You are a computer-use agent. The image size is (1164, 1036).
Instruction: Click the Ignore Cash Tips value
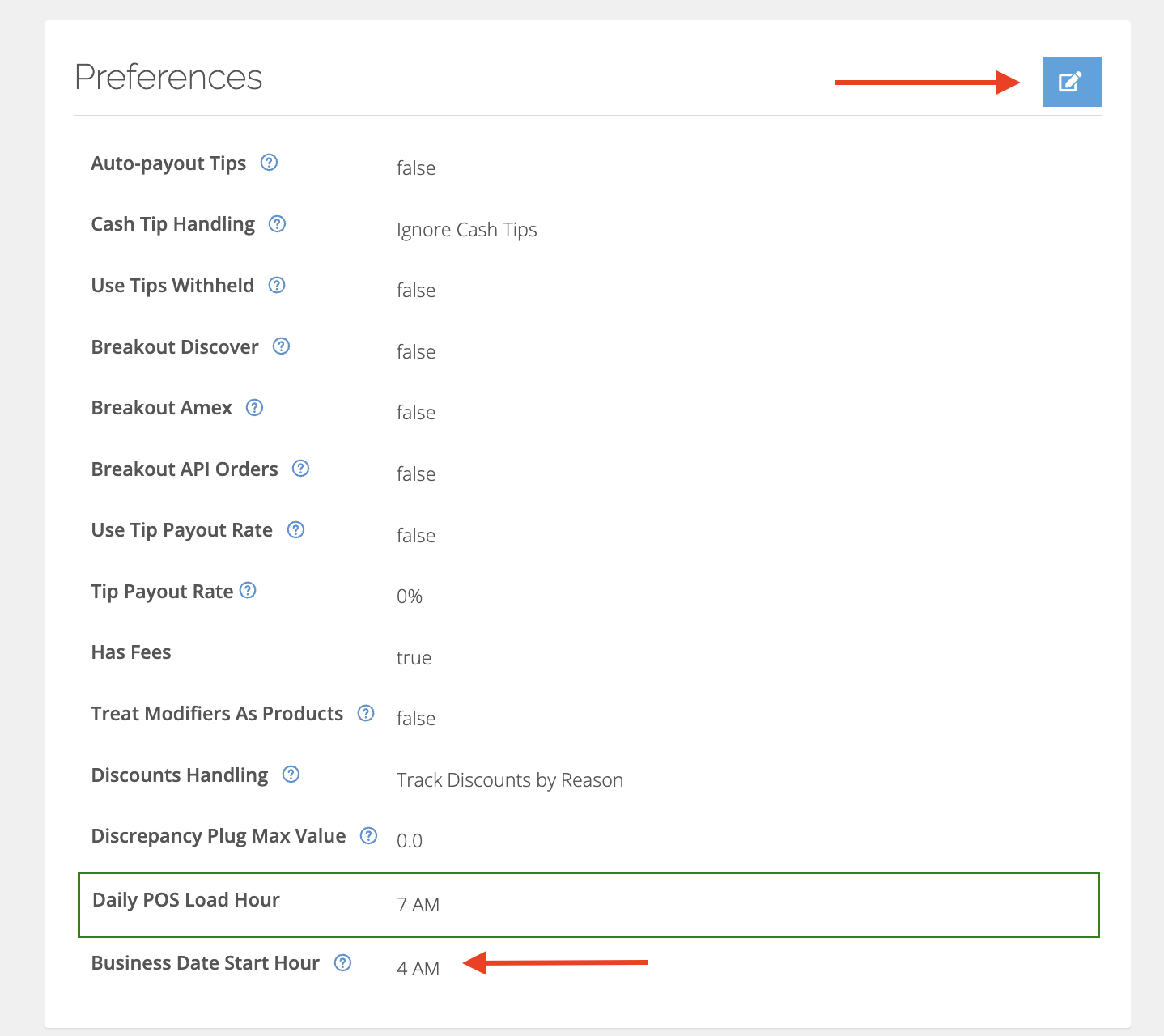tap(466, 230)
